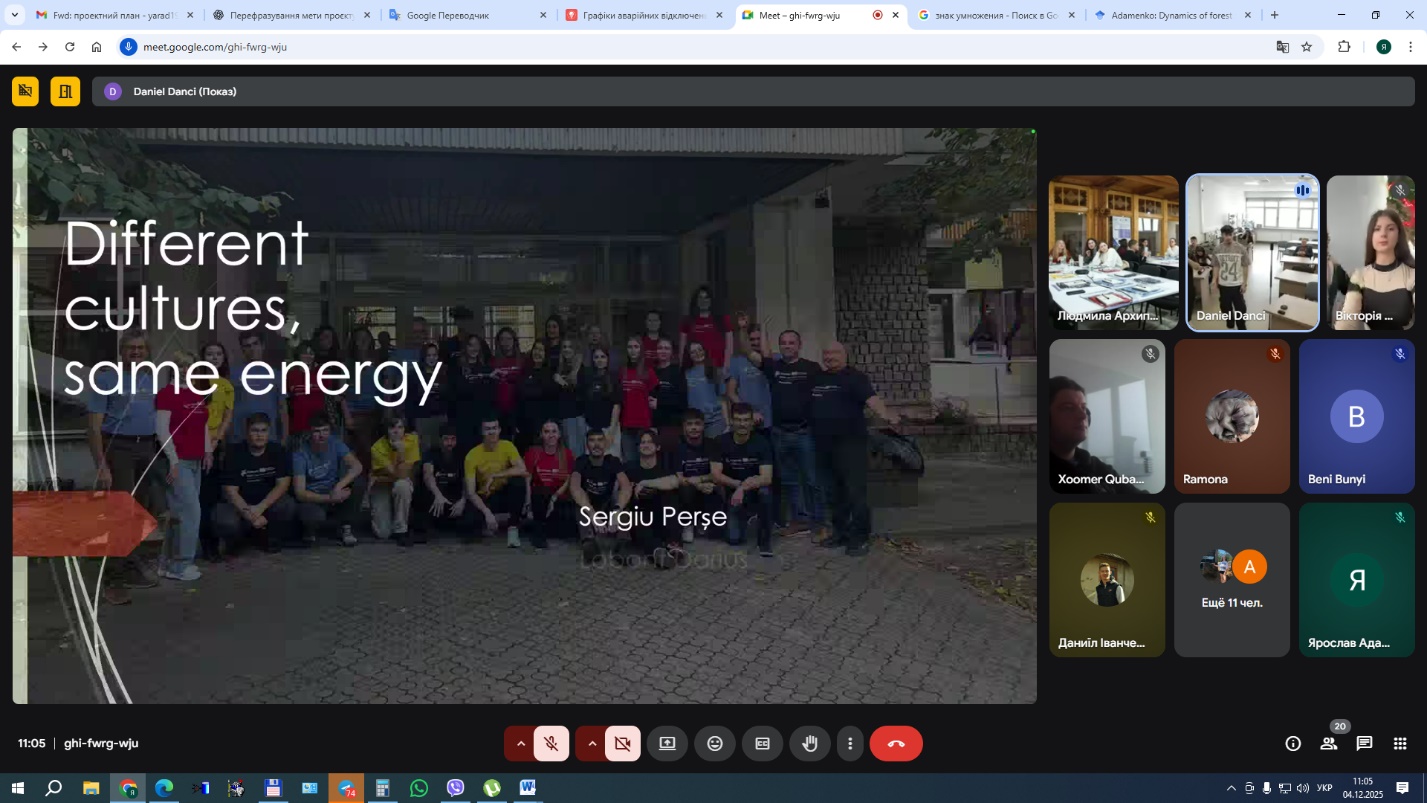Open the 'Ещё 11 чел.' participants tile

point(1232,580)
